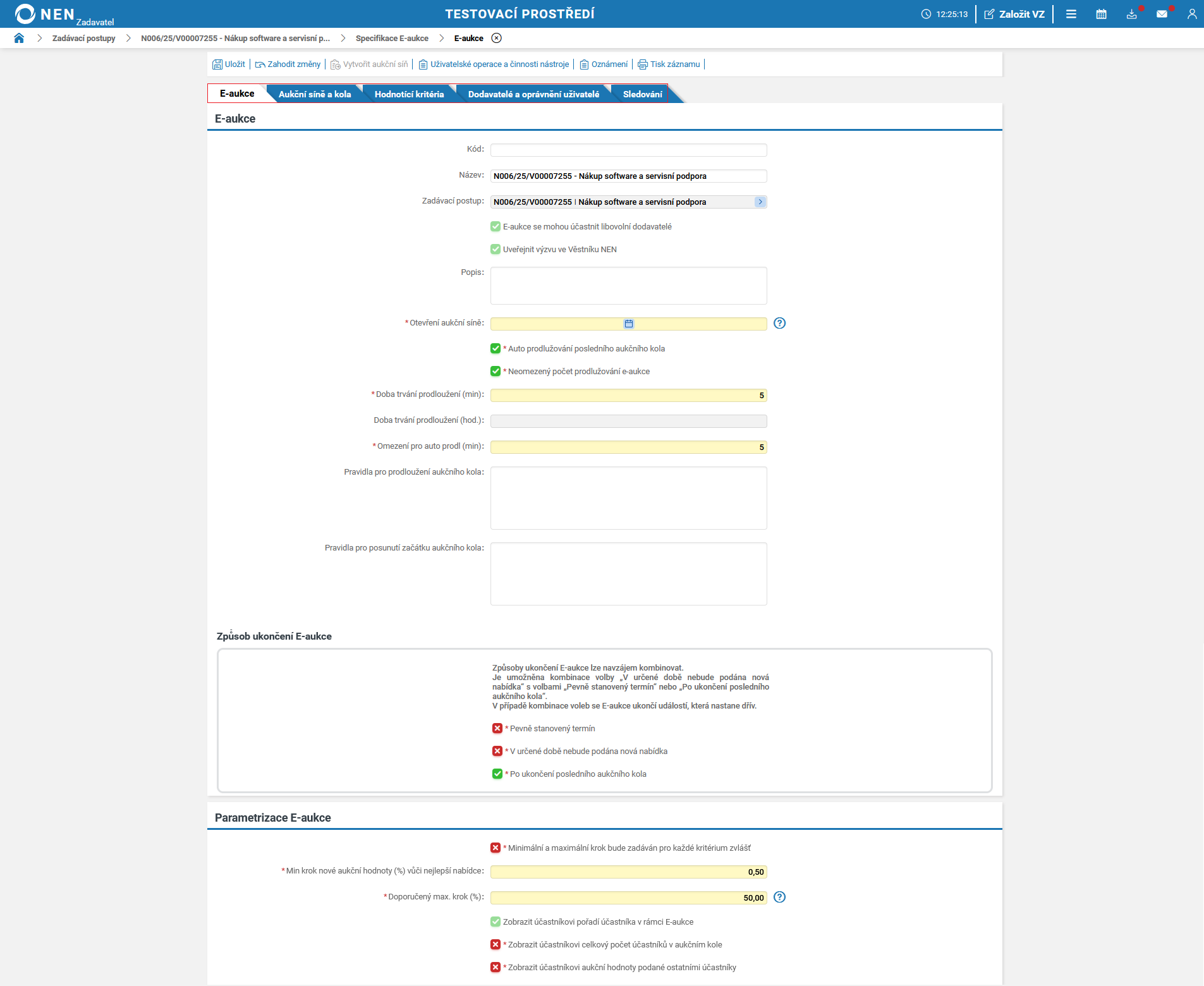The height and width of the screenshot is (986, 1204).
Task: Click help icon next to Otevření aukční síně
Action: (779, 323)
